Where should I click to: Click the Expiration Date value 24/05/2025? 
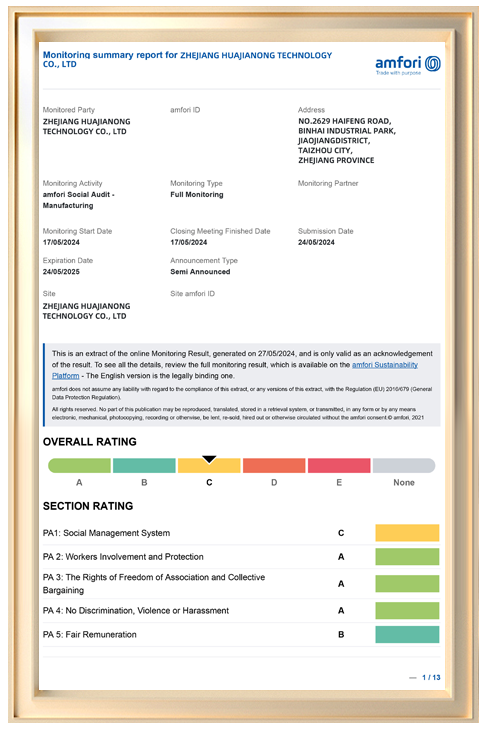[61, 272]
